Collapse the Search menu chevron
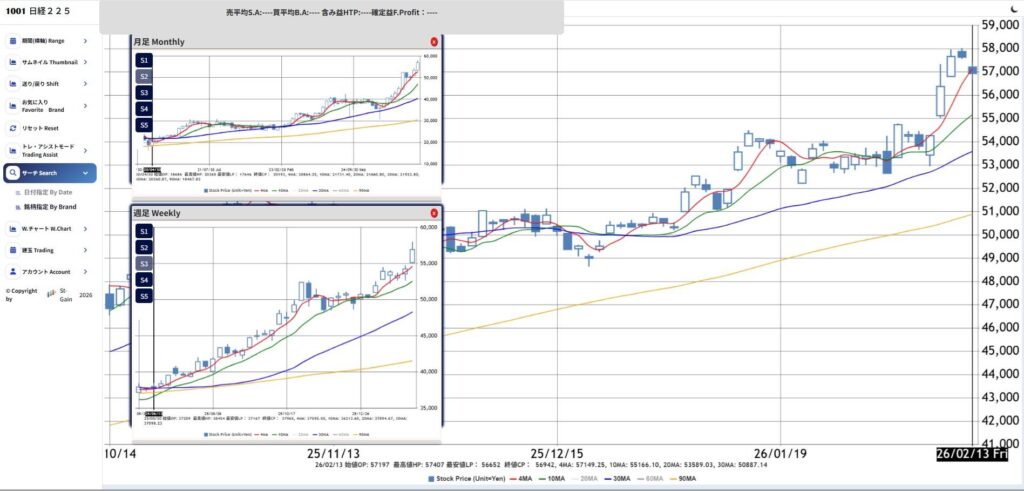The height and width of the screenshot is (491, 1024). coord(85,173)
